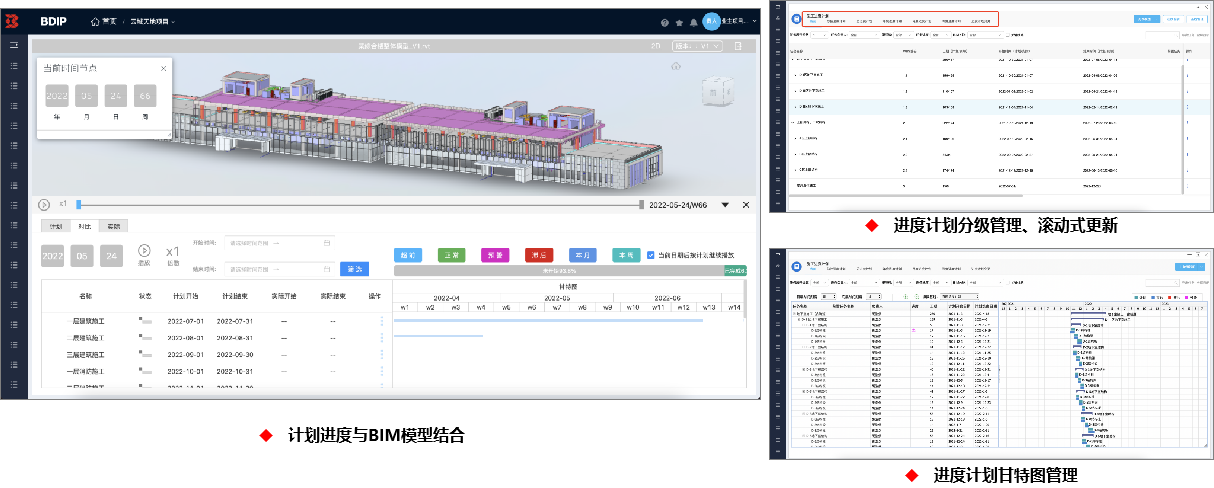This screenshot has width=1214, height=488.
Task: Click the home view icon above the view cube
Action: [676, 66]
